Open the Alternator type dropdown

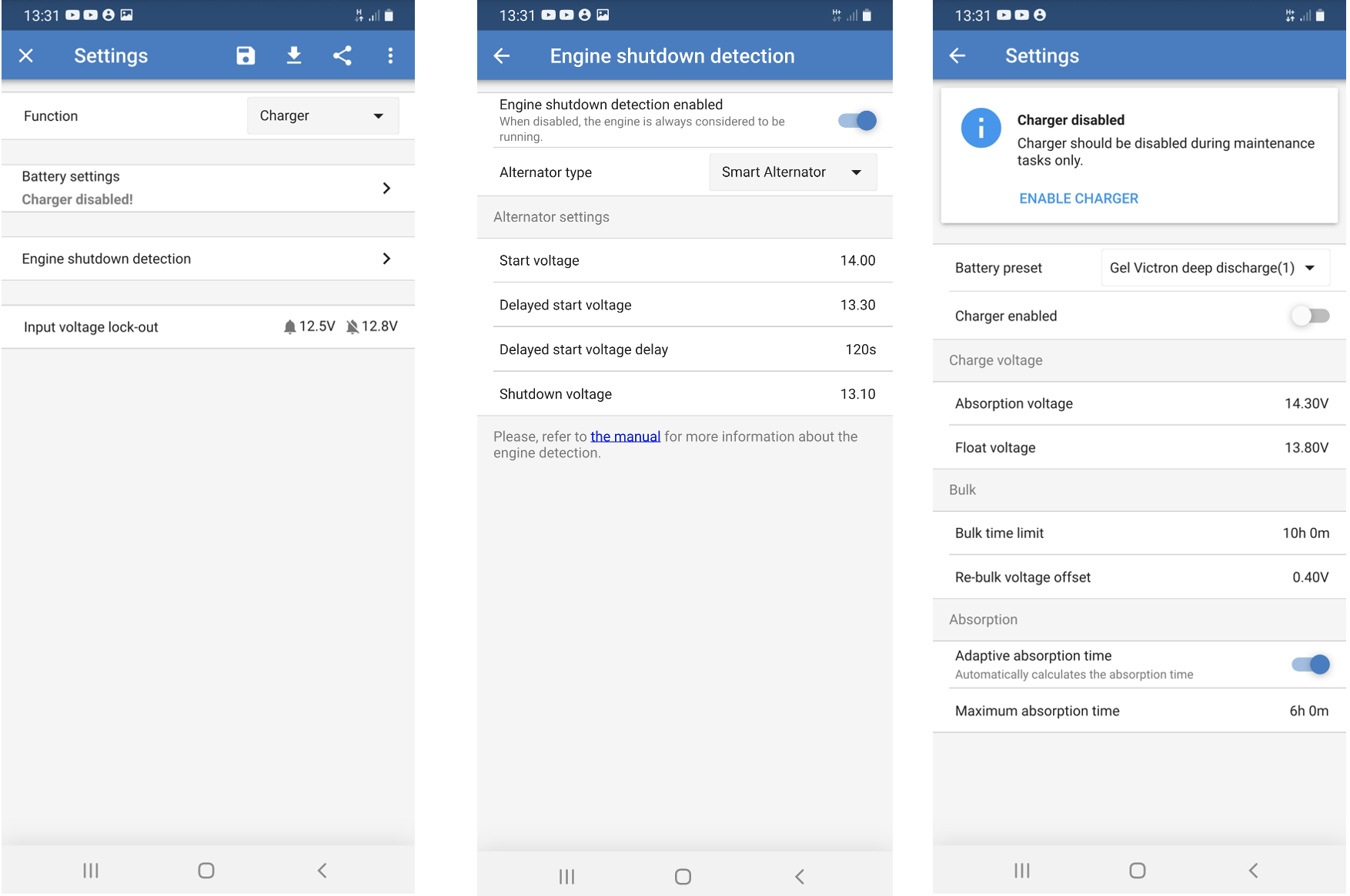coord(792,172)
